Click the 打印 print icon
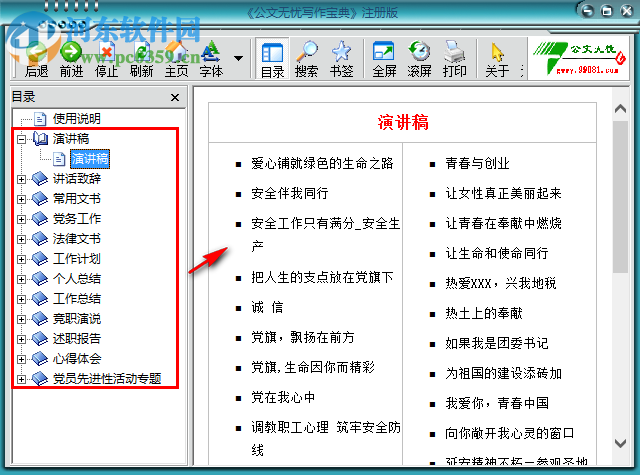 pos(454,60)
